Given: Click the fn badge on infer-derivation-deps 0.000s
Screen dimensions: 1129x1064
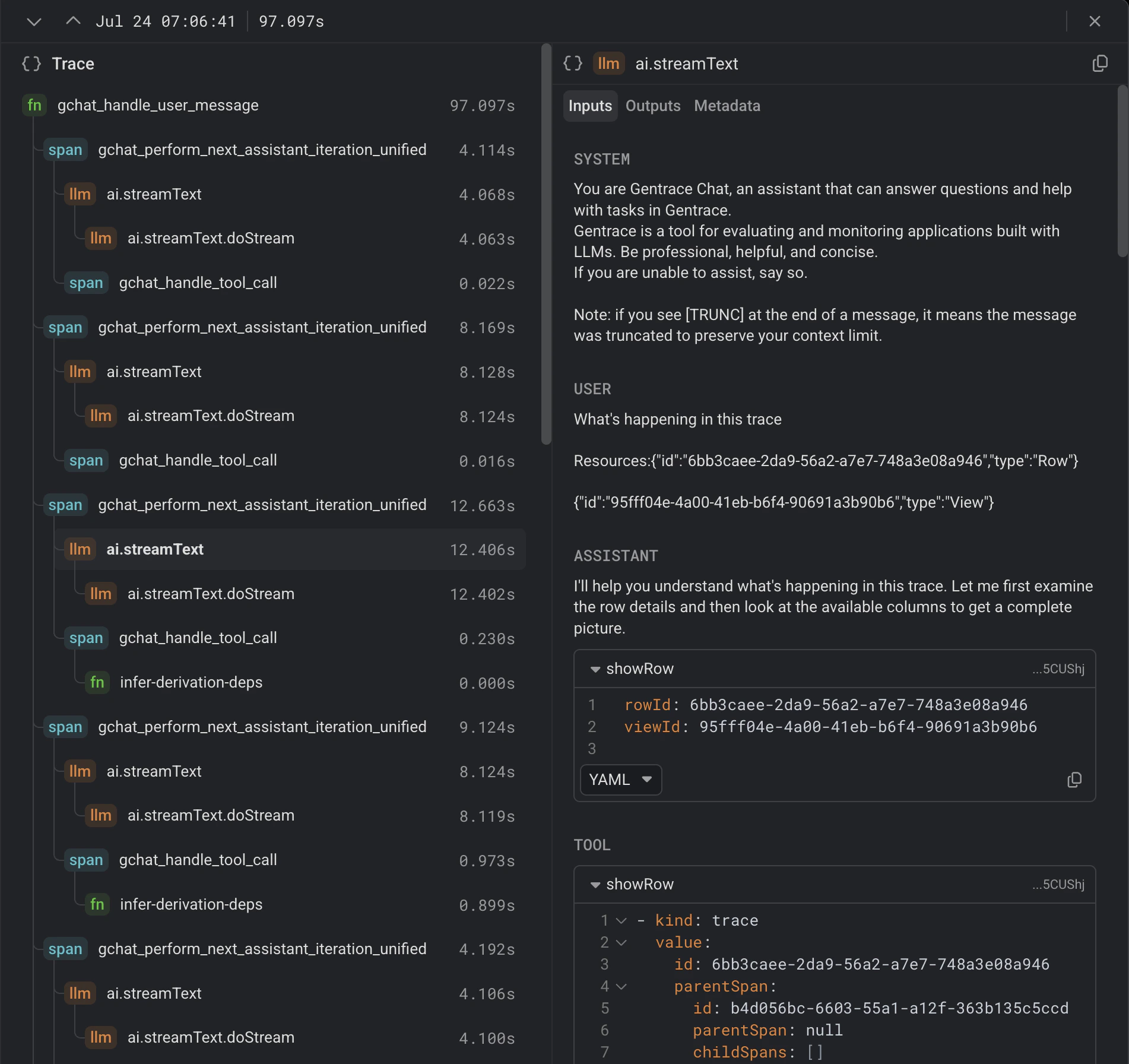Looking at the screenshot, I should (x=97, y=682).
